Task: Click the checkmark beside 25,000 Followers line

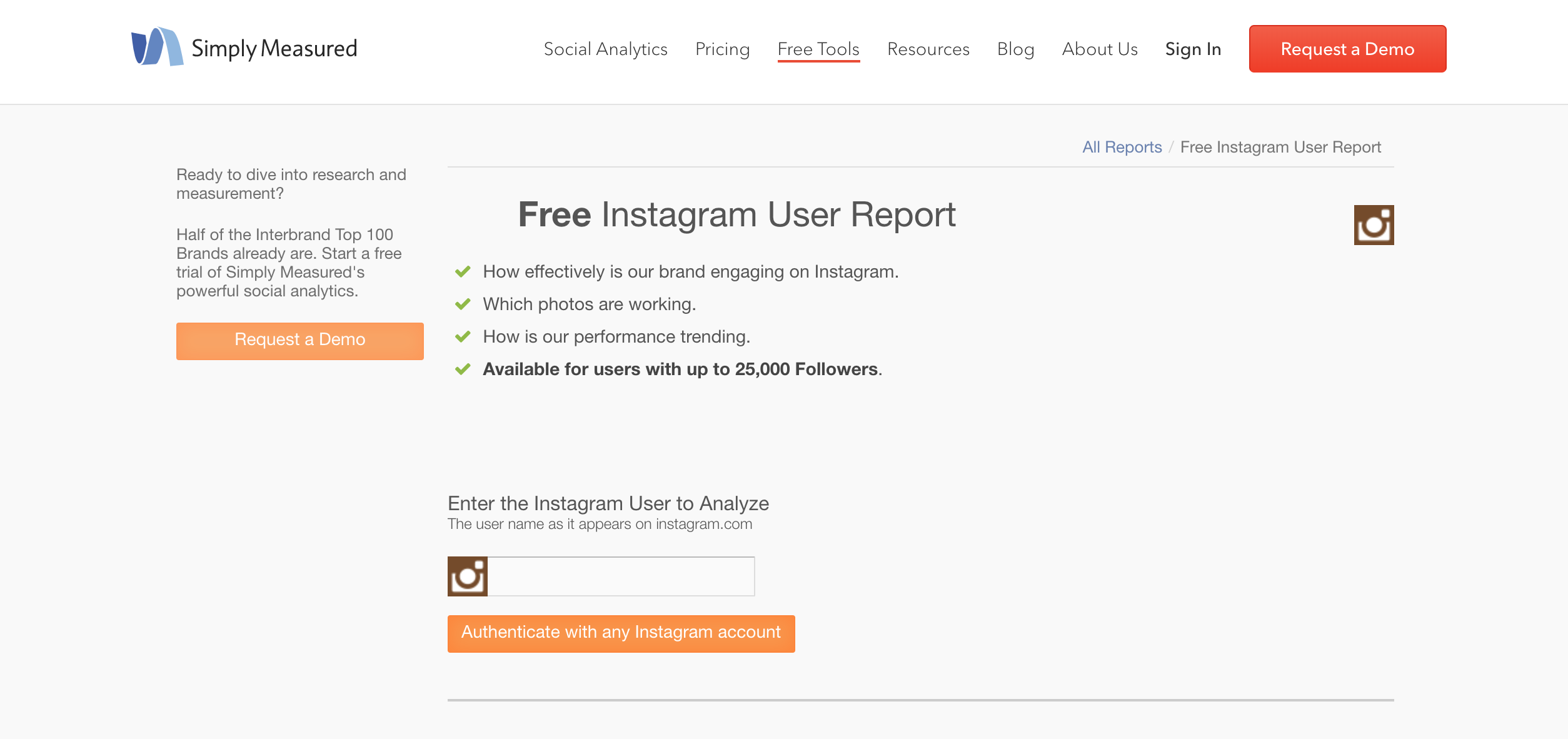Action: click(463, 369)
